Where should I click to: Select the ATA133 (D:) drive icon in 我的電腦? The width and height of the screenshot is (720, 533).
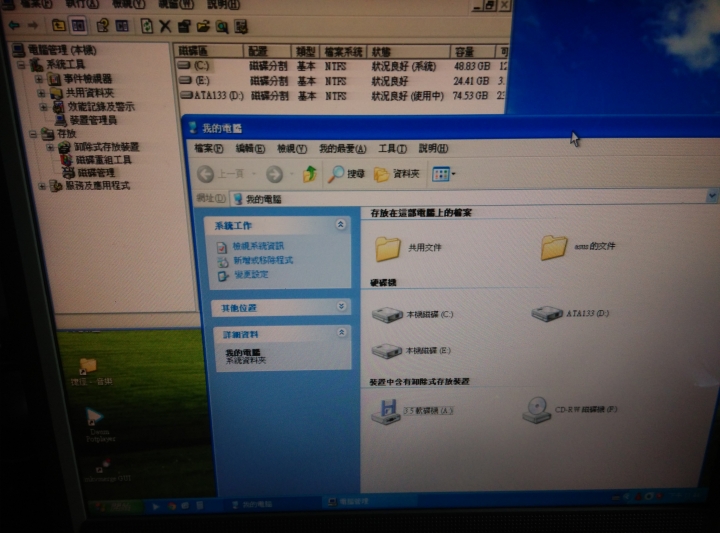(x=546, y=314)
